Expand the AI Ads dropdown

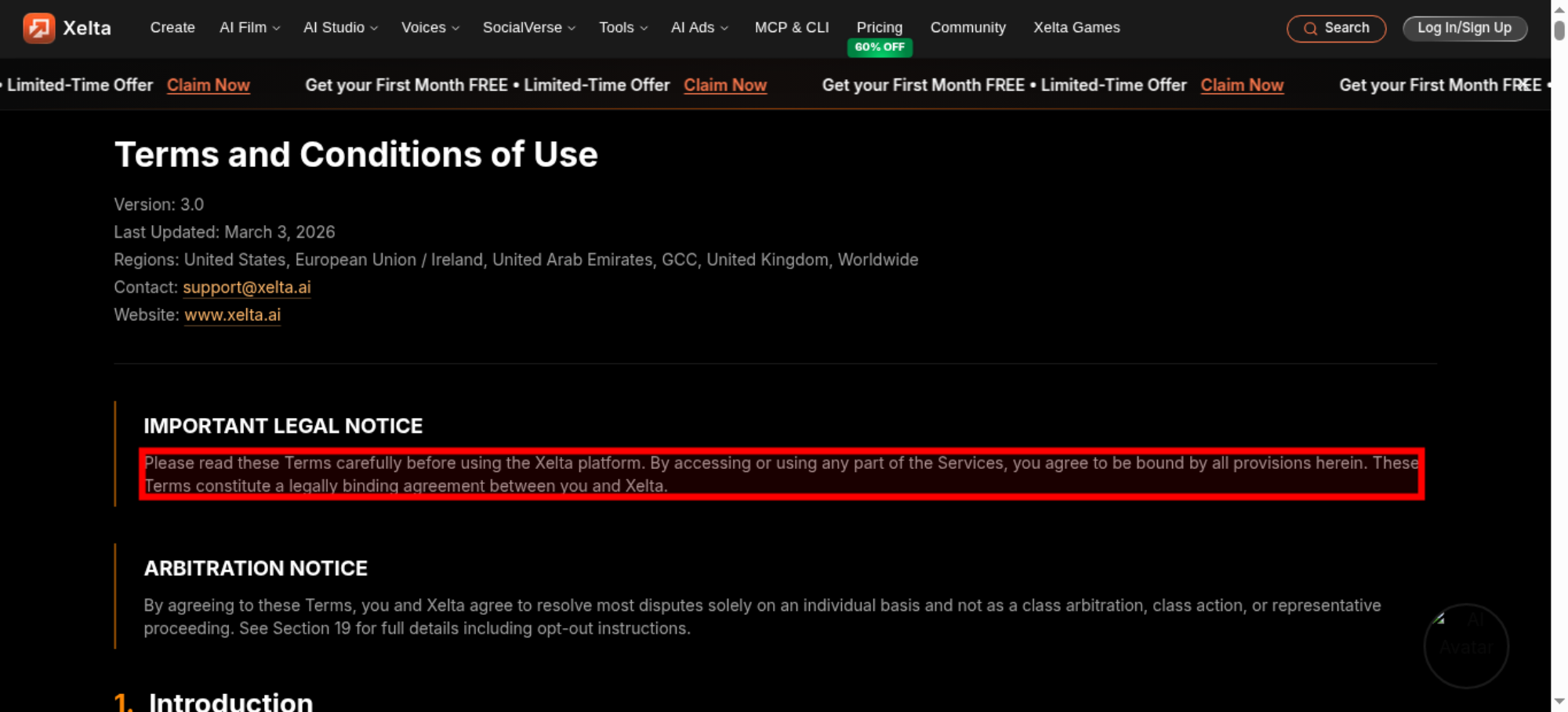click(x=699, y=27)
